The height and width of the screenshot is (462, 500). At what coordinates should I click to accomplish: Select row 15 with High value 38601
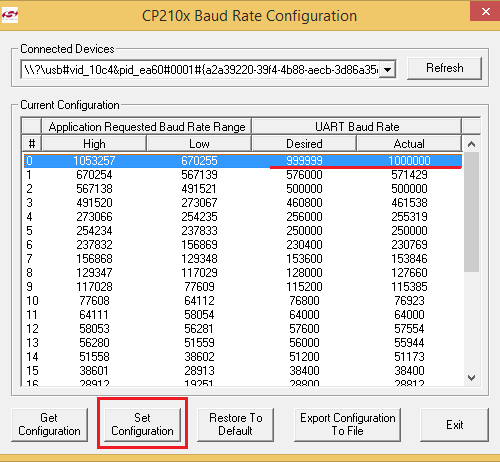pyautogui.click(x=243, y=371)
